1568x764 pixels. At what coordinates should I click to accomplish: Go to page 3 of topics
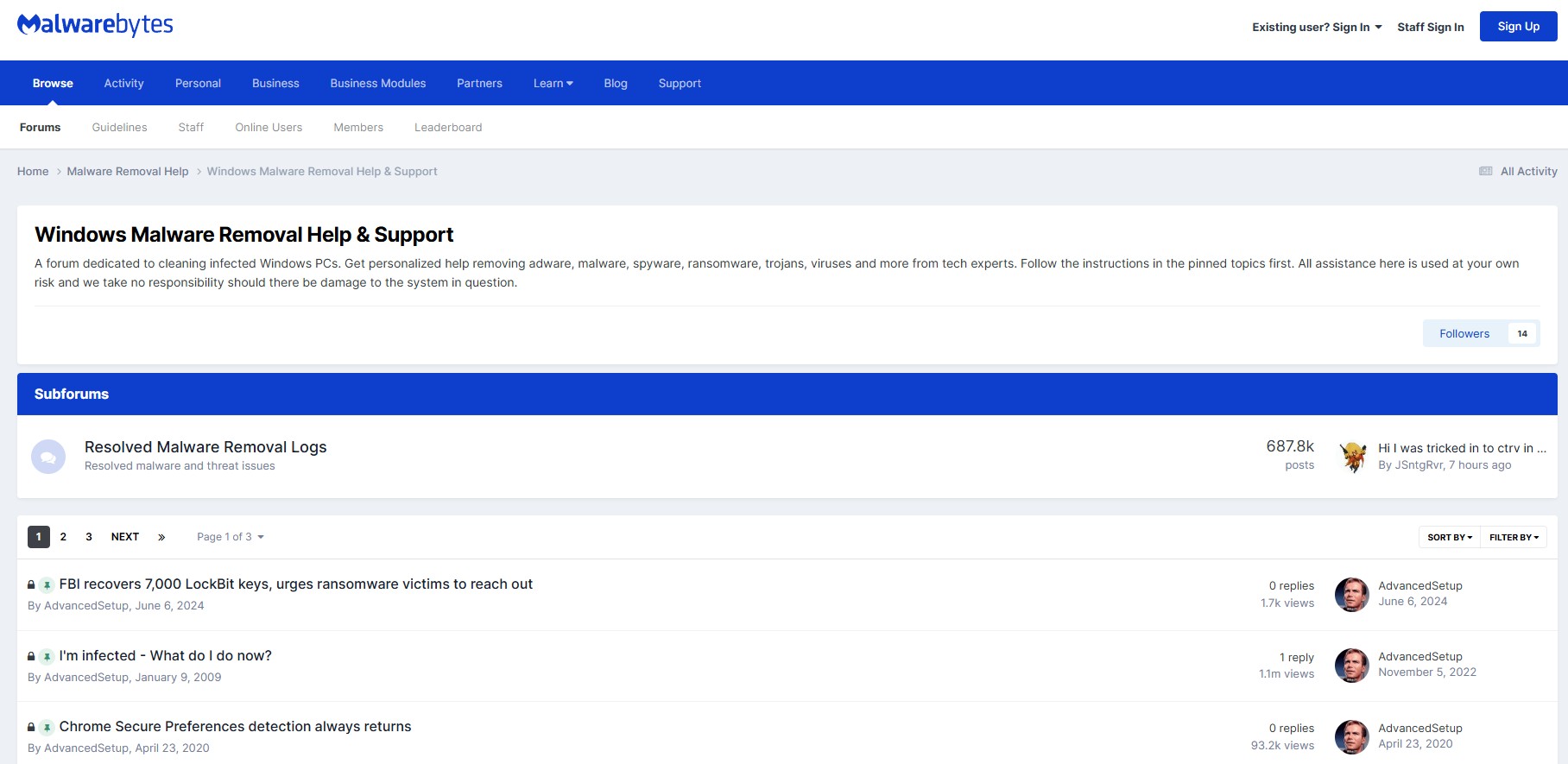89,537
